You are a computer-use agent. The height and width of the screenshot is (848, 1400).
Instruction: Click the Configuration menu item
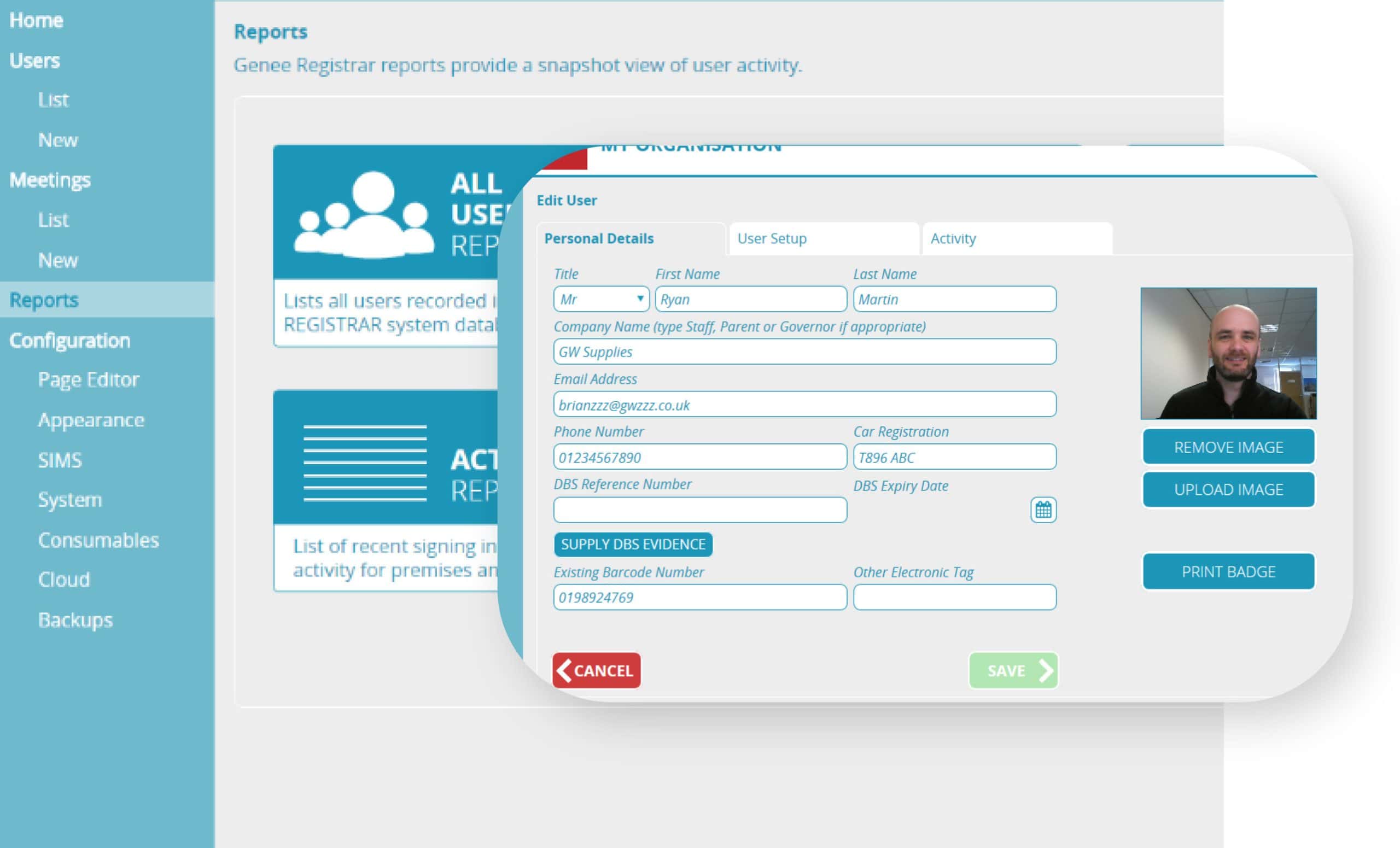point(69,339)
